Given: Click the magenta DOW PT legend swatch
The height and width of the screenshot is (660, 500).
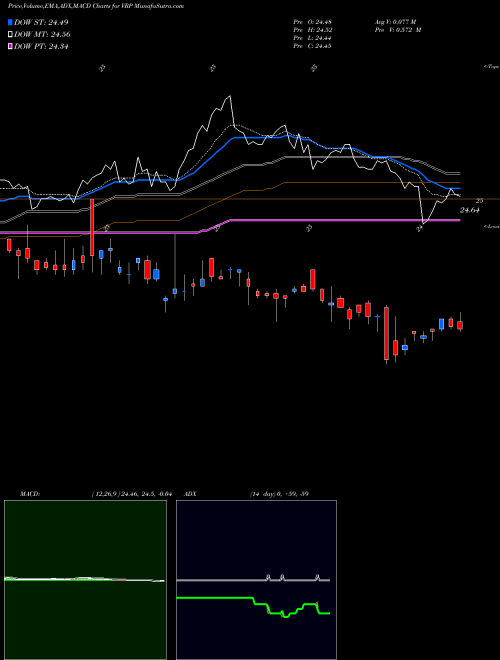Looking at the screenshot, I should click(x=11, y=47).
